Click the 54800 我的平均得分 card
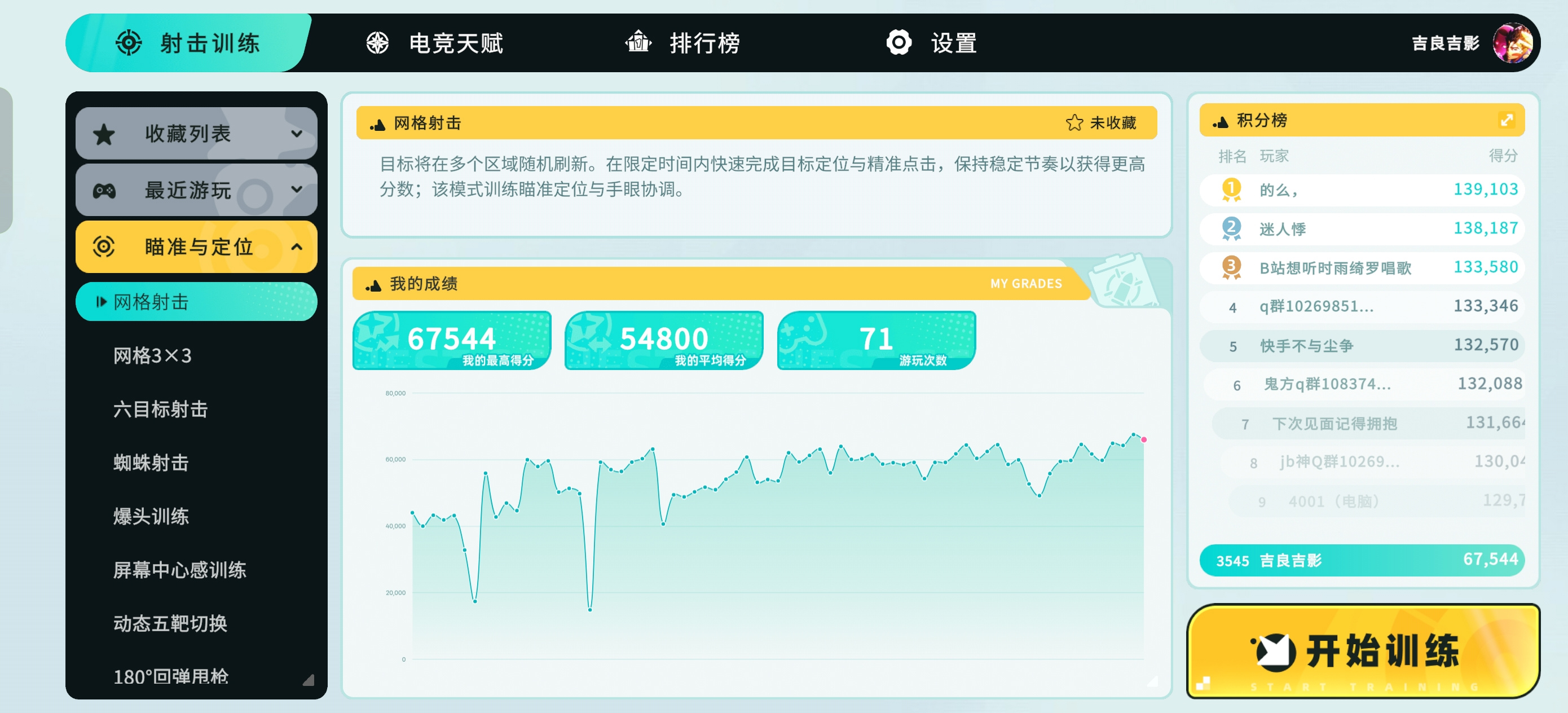 pyautogui.click(x=664, y=340)
